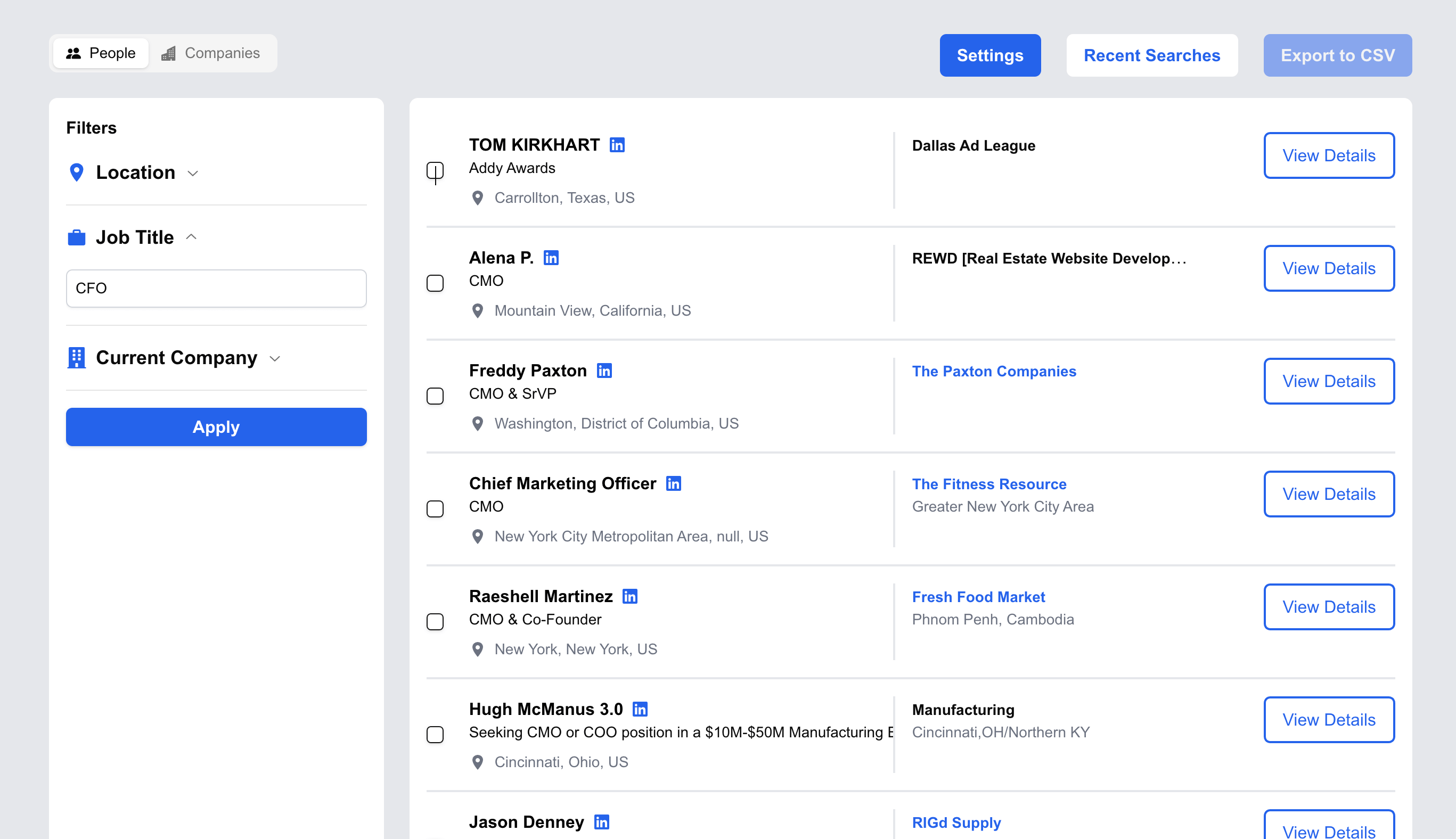The image size is (1456, 839).
Task: Click the name Raeshell Martinez
Action: (x=541, y=596)
